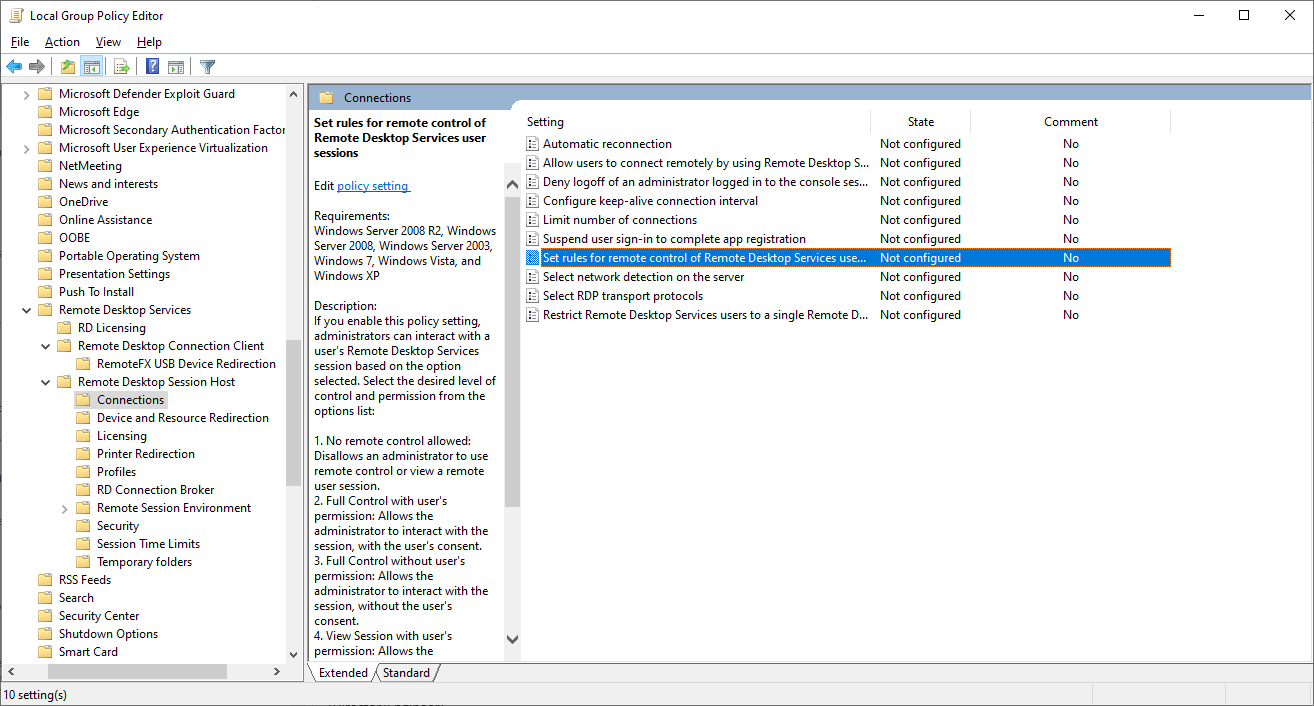Click the description pane scroll down arrow
1314x706 pixels.
pos(512,639)
